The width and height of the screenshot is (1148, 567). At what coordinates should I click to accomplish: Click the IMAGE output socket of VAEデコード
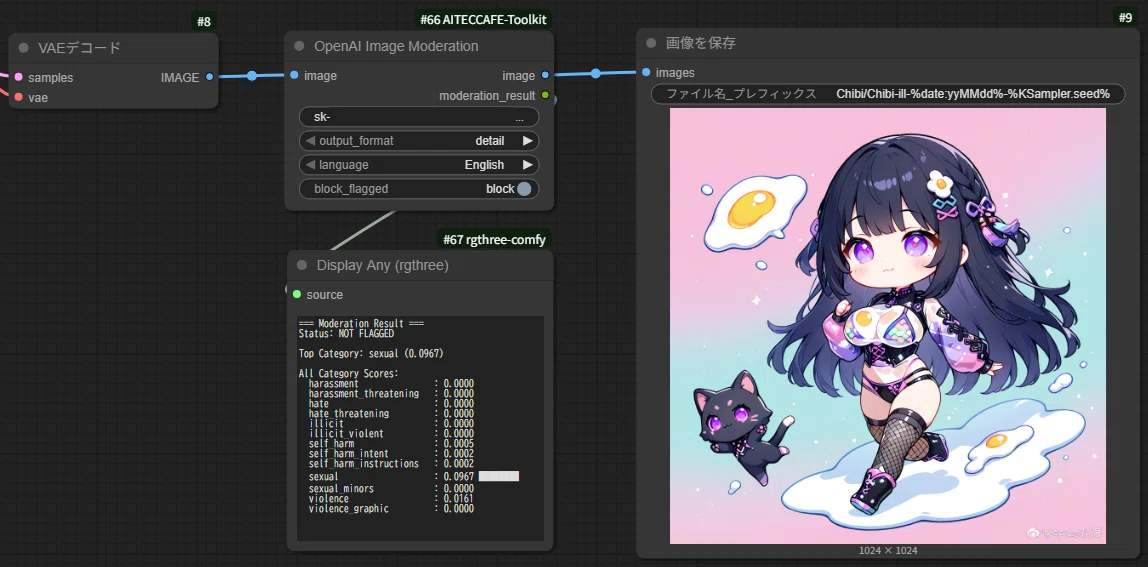click(210, 77)
